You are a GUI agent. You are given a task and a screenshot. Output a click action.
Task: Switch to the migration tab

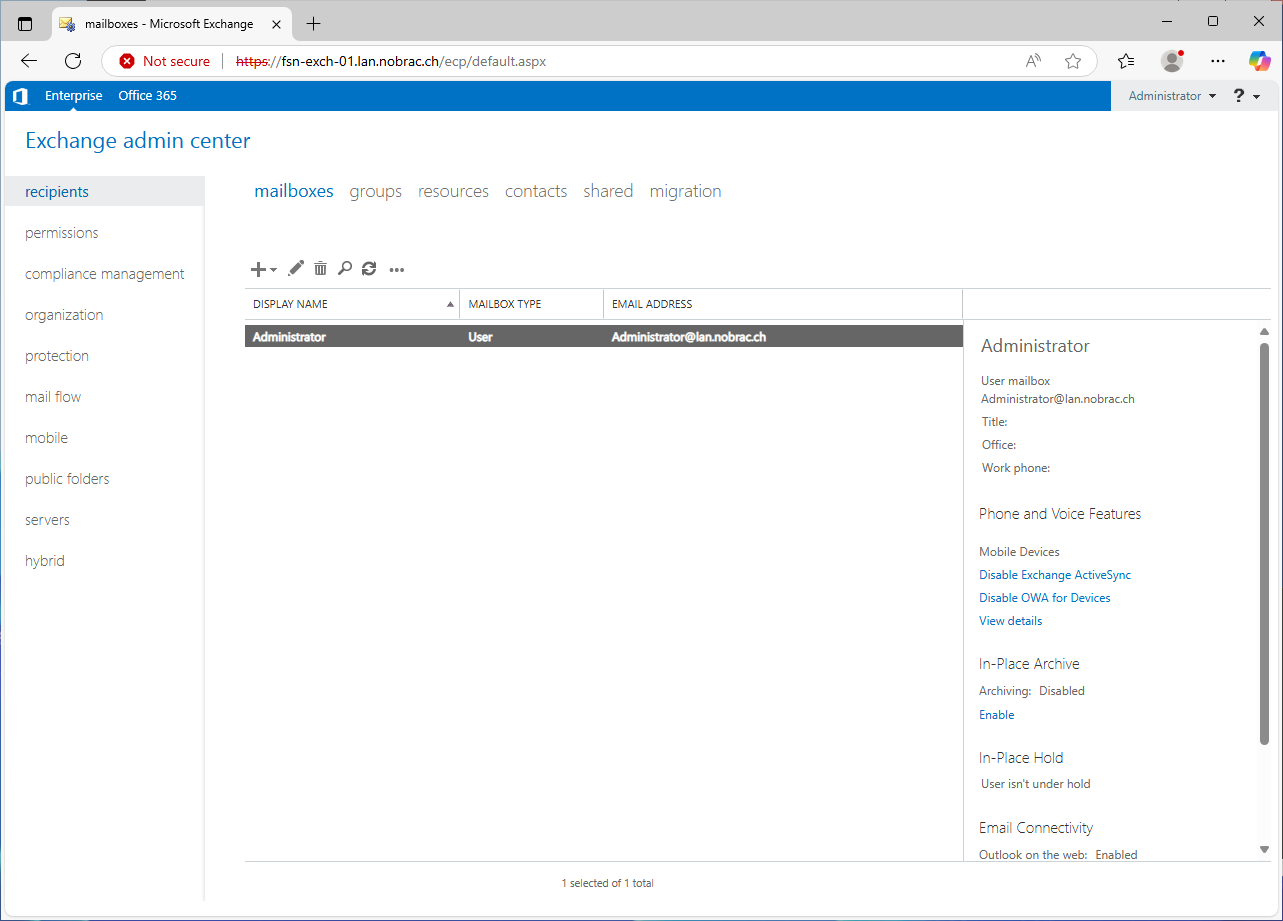(685, 191)
